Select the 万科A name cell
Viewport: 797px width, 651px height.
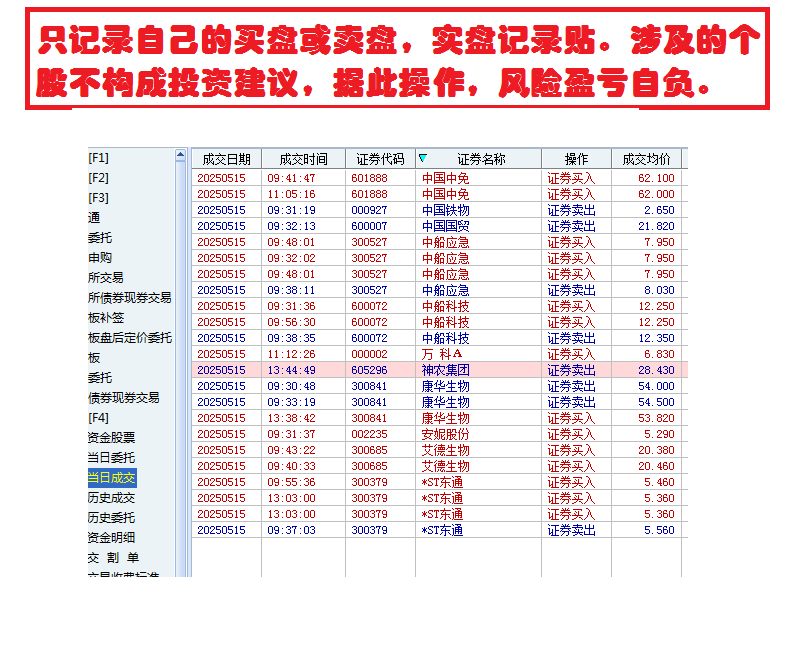point(442,354)
